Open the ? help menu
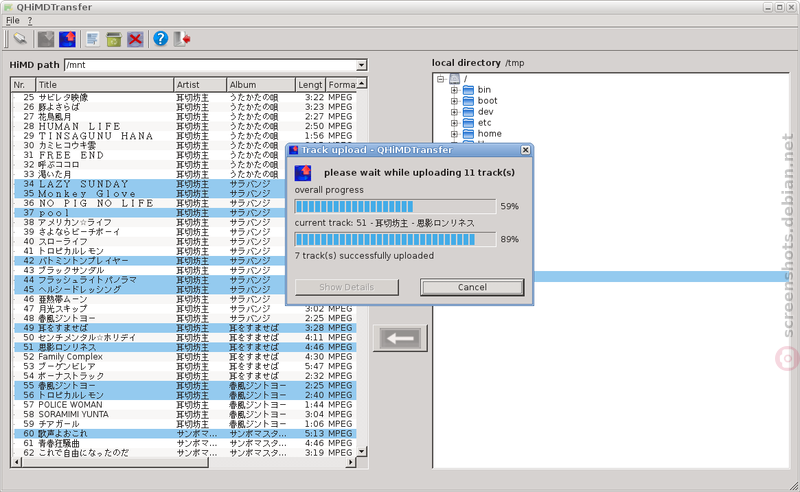 click(x=30, y=20)
